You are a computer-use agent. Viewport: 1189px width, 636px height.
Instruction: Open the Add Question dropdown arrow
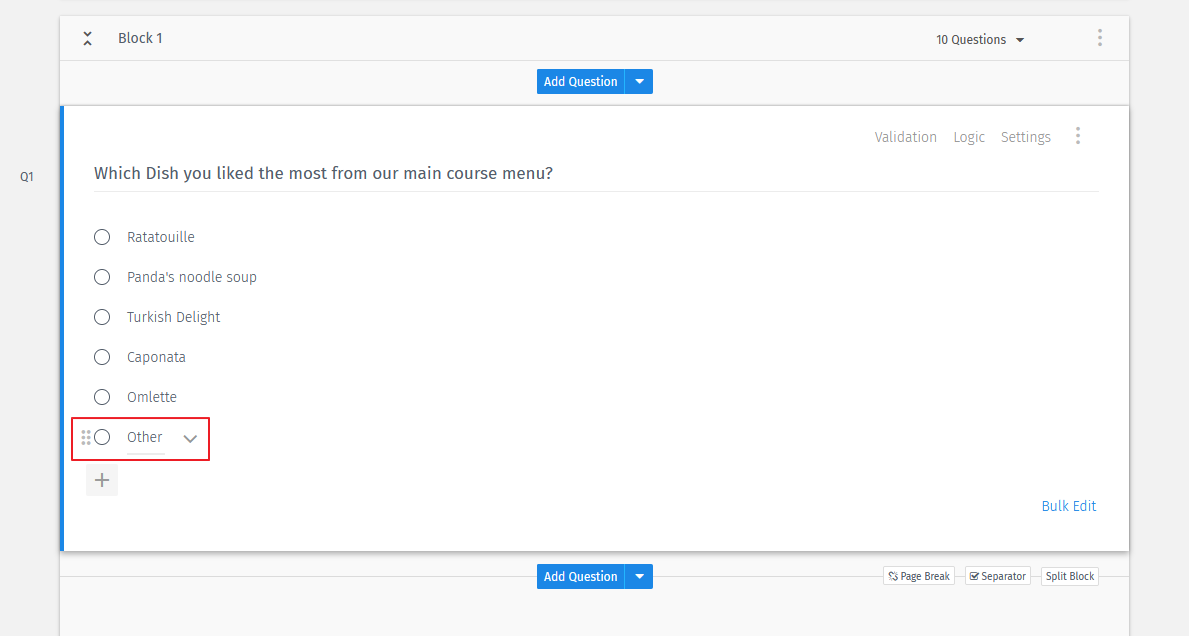639,81
